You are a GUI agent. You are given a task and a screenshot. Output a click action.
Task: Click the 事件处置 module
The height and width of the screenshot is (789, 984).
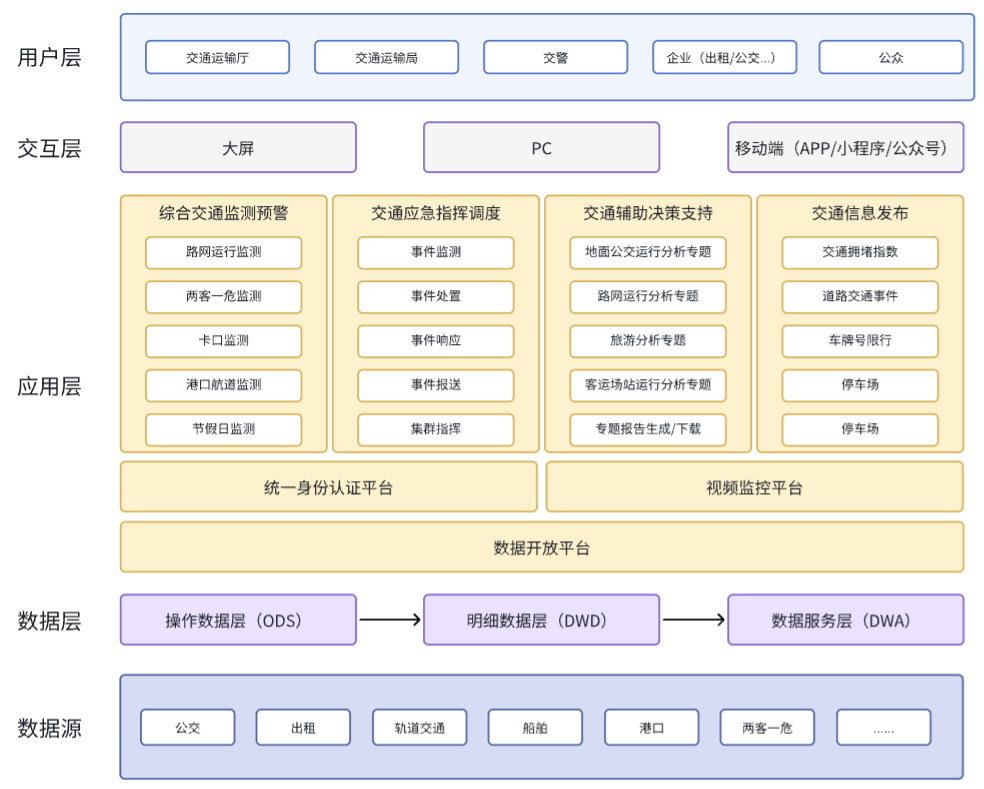435,296
